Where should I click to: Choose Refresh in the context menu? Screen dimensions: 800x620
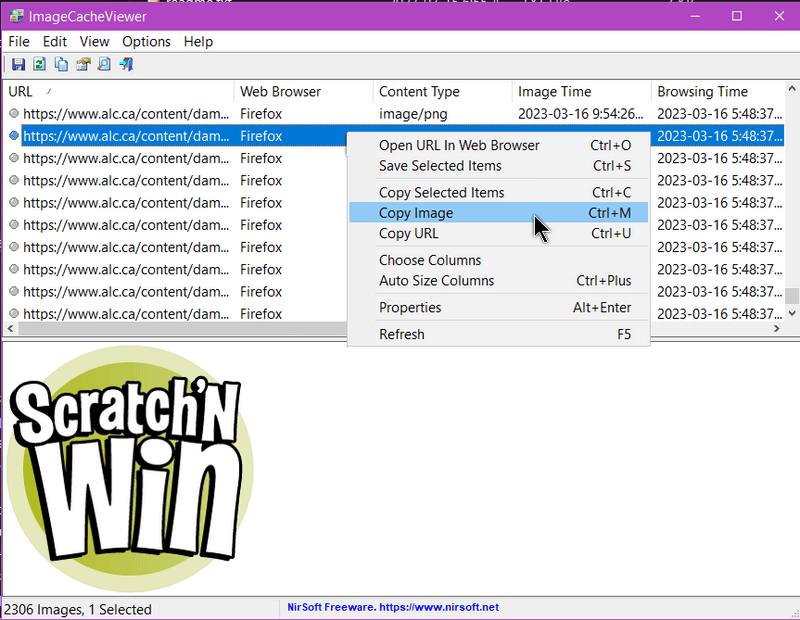(498, 334)
